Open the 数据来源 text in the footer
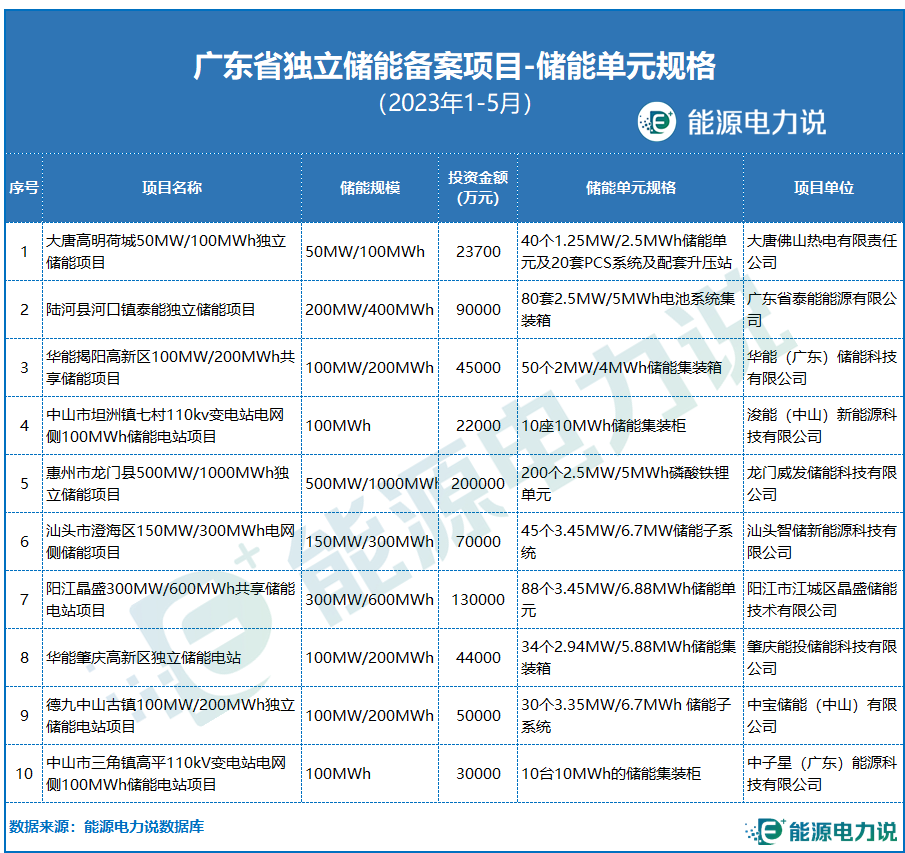 coord(106,827)
